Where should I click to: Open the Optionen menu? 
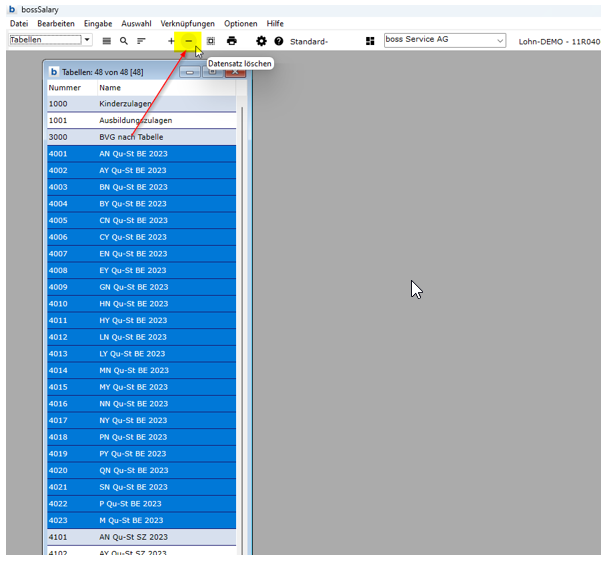click(240, 23)
